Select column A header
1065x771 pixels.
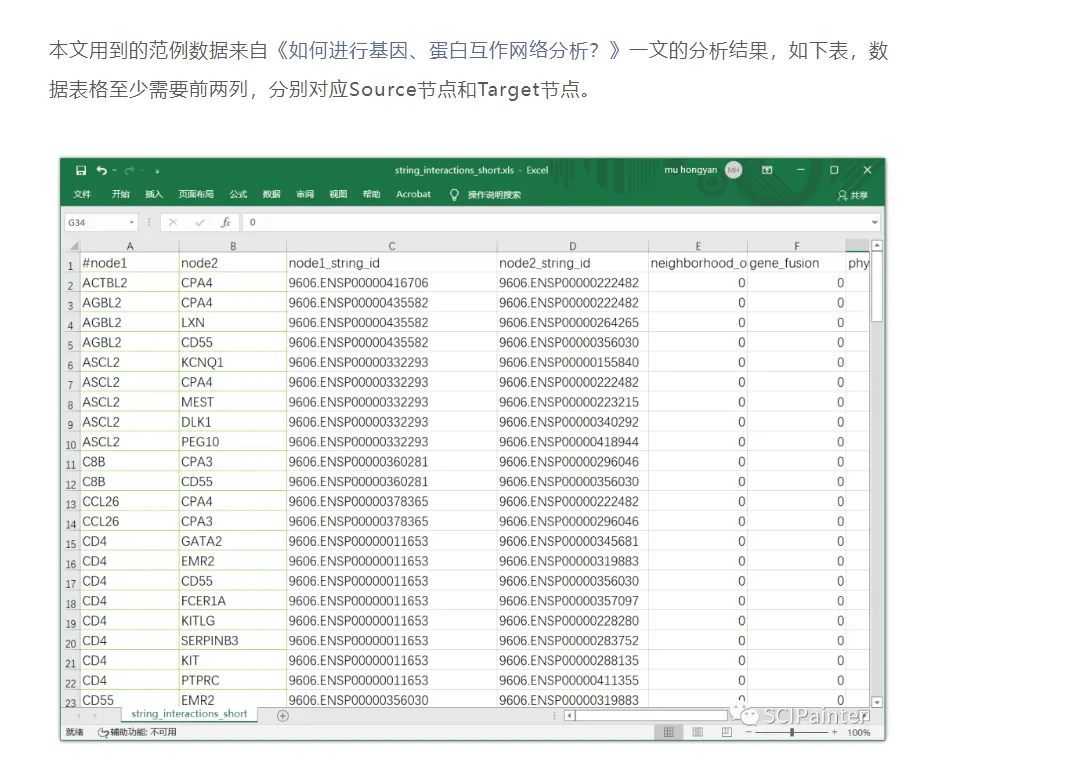tap(130, 246)
